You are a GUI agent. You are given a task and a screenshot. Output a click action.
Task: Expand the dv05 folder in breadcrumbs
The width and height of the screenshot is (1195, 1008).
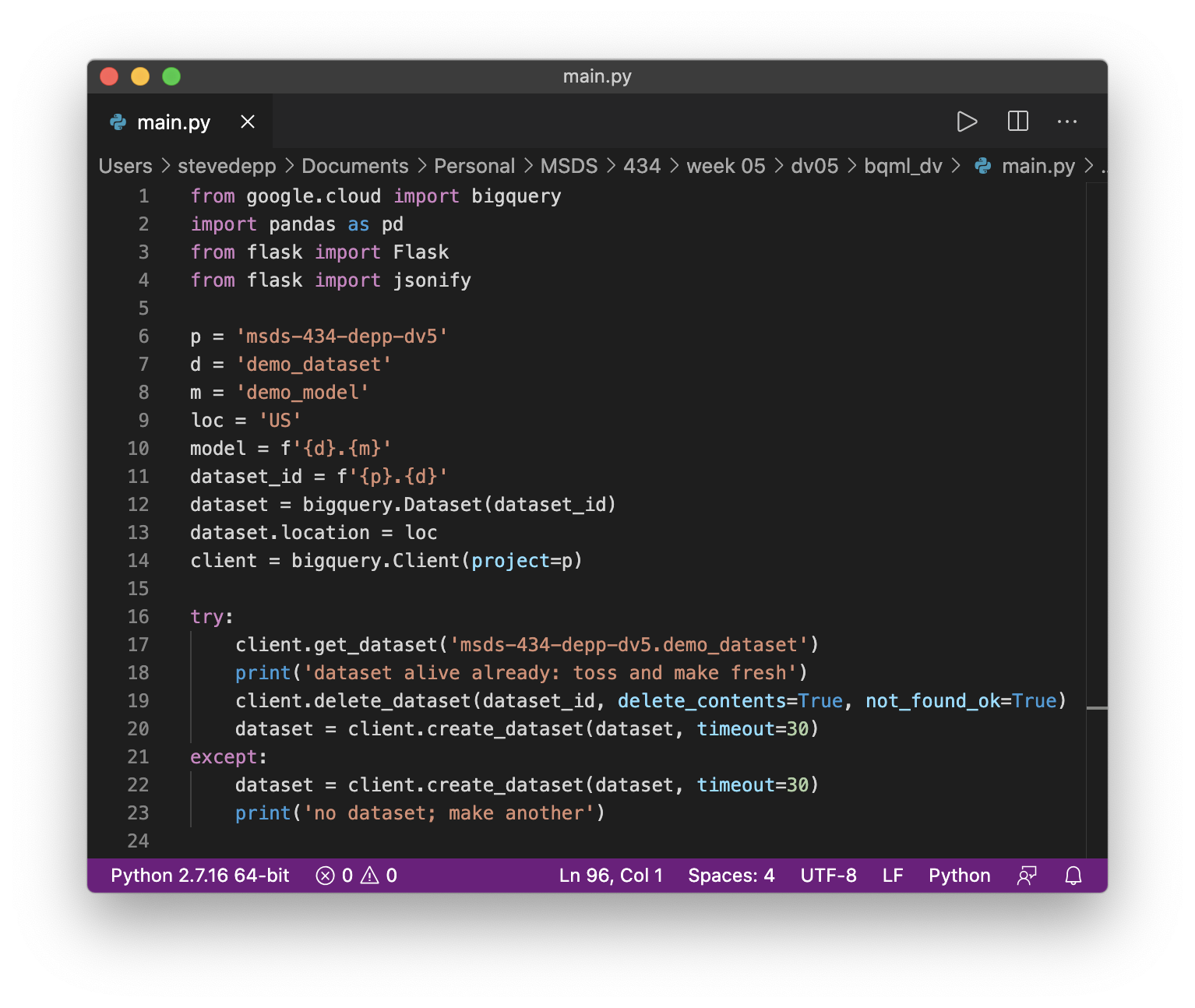pyautogui.click(x=815, y=166)
